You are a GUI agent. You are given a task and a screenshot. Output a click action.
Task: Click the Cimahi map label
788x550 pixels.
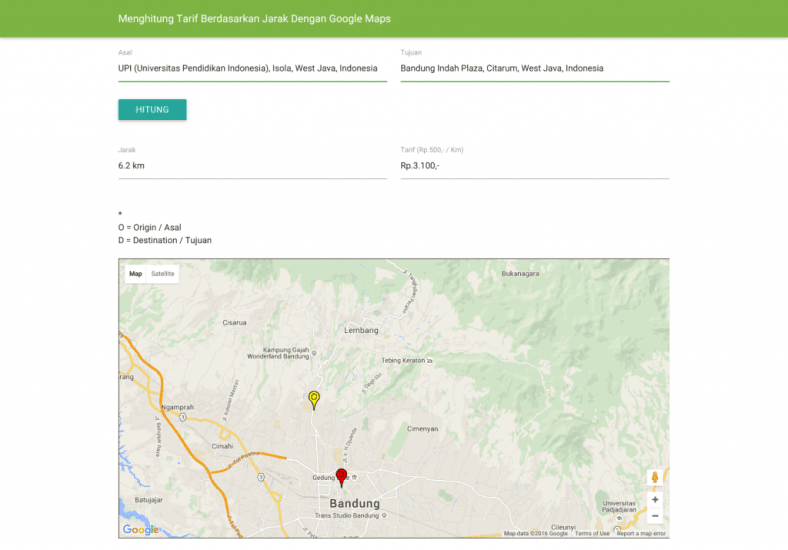pos(222,446)
